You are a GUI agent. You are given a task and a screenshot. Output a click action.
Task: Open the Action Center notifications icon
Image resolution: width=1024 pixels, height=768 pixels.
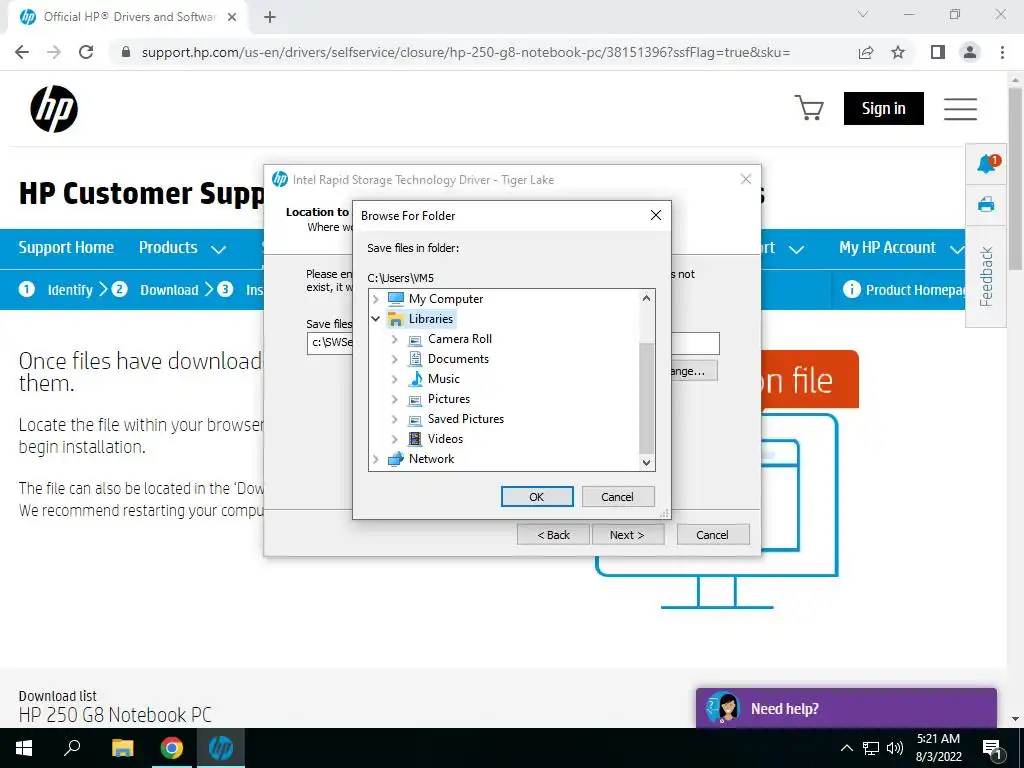[x=993, y=749]
